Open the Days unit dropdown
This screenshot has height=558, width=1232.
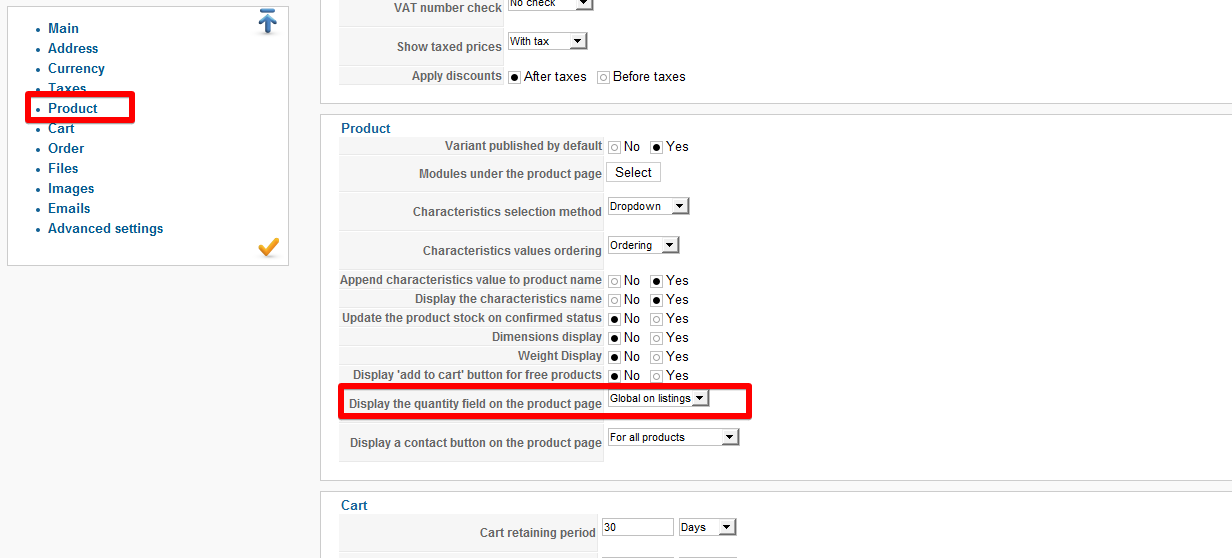coord(707,527)
